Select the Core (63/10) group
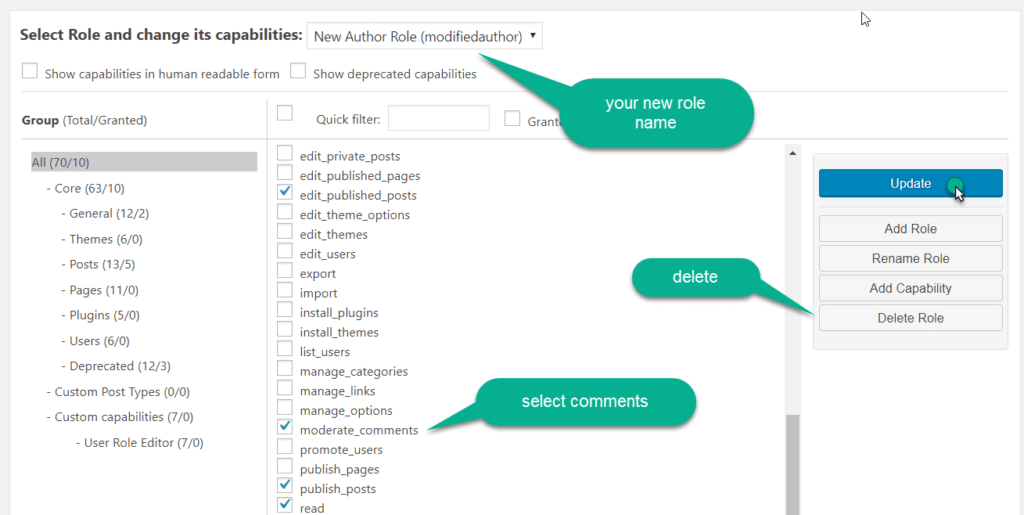The image size is (1024, 515). click(x=89, y=188)
